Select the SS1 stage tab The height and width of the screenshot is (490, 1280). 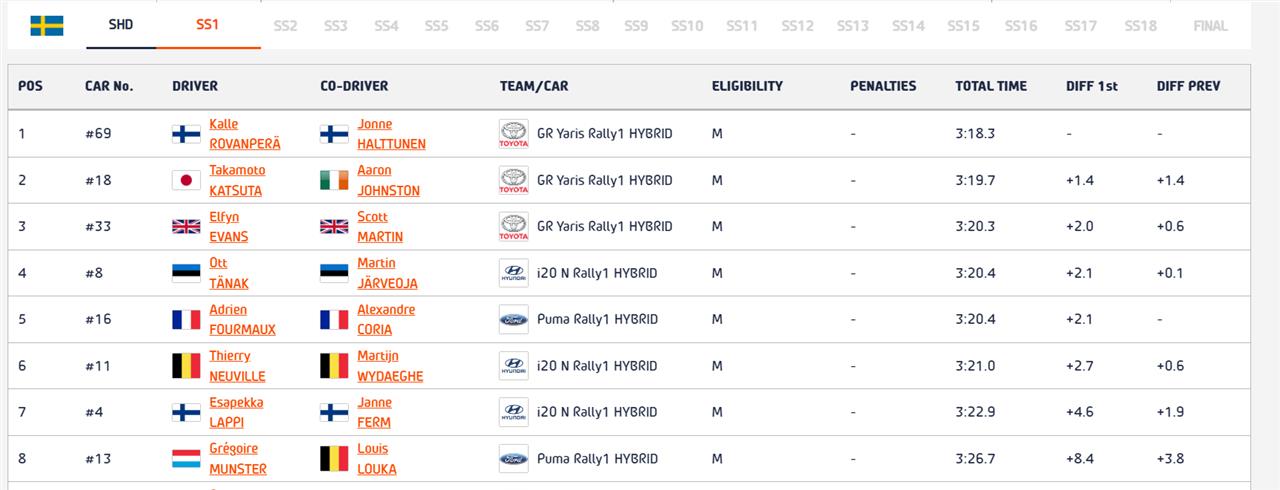tap(208, 25)
